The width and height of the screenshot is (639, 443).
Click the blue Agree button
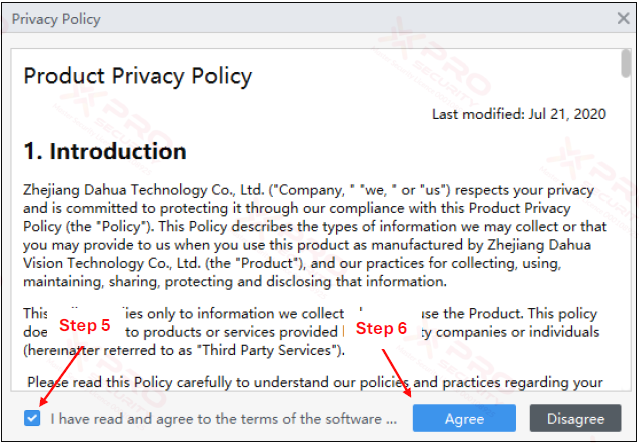pyautogui.click(x=464, y=418)
